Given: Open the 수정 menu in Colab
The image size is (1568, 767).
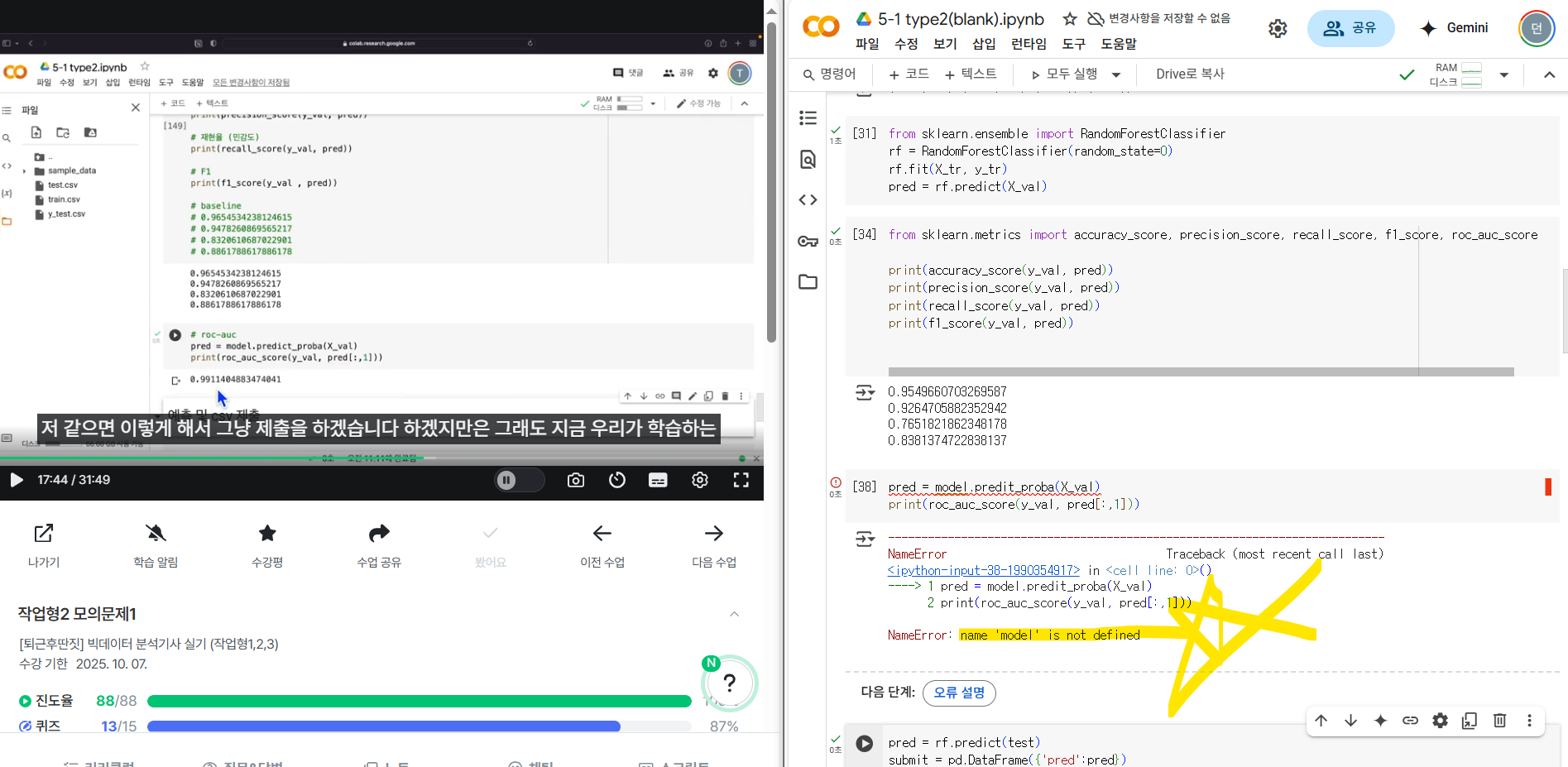Looking at the screenshot, I should pyautogui.click(x=906, y=44).
